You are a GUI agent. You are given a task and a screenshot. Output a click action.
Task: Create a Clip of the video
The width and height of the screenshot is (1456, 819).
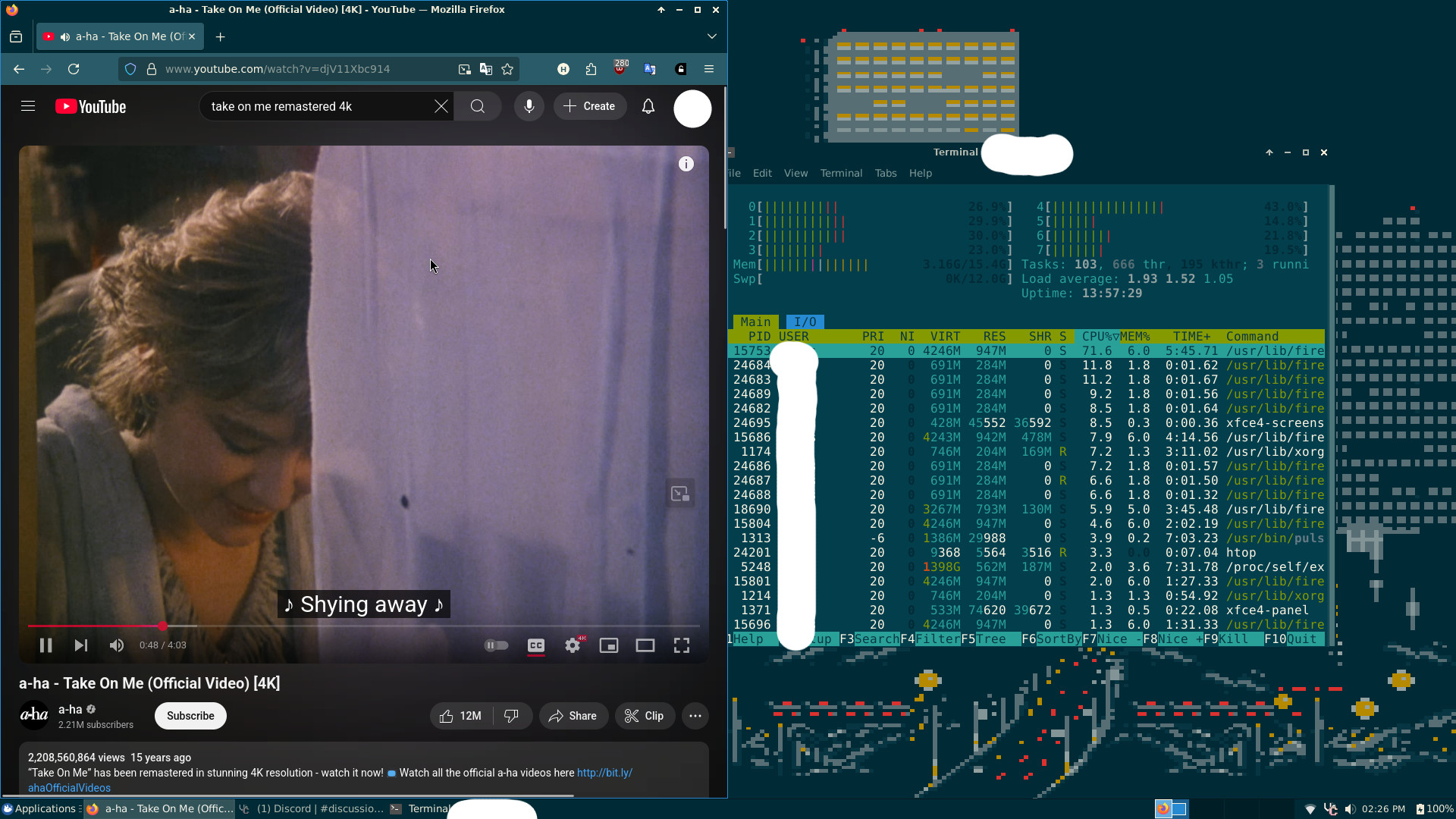point(645,716)
